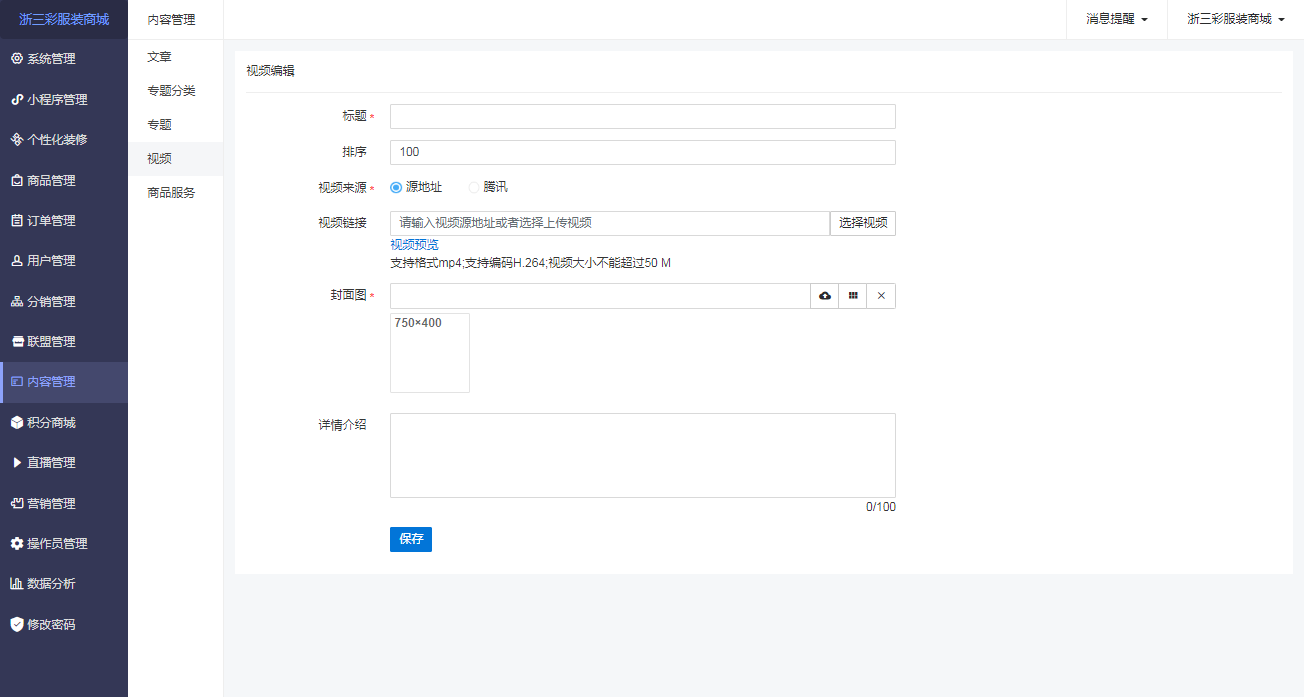
Task: Click the 订单管理 list icon
Action: point(16,221)
